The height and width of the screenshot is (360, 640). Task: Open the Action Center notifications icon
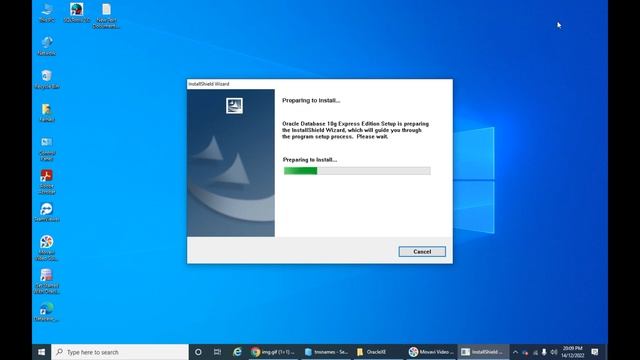pos(595,352)
